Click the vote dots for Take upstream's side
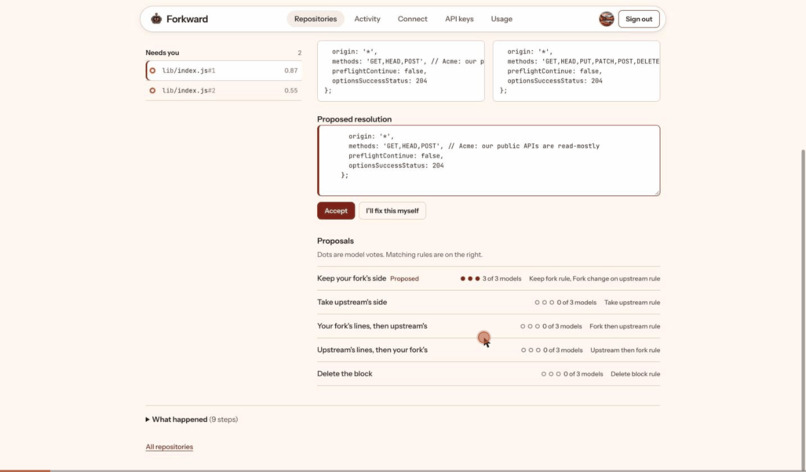Viewport: 806px width, 472px height. click(544, 302)
